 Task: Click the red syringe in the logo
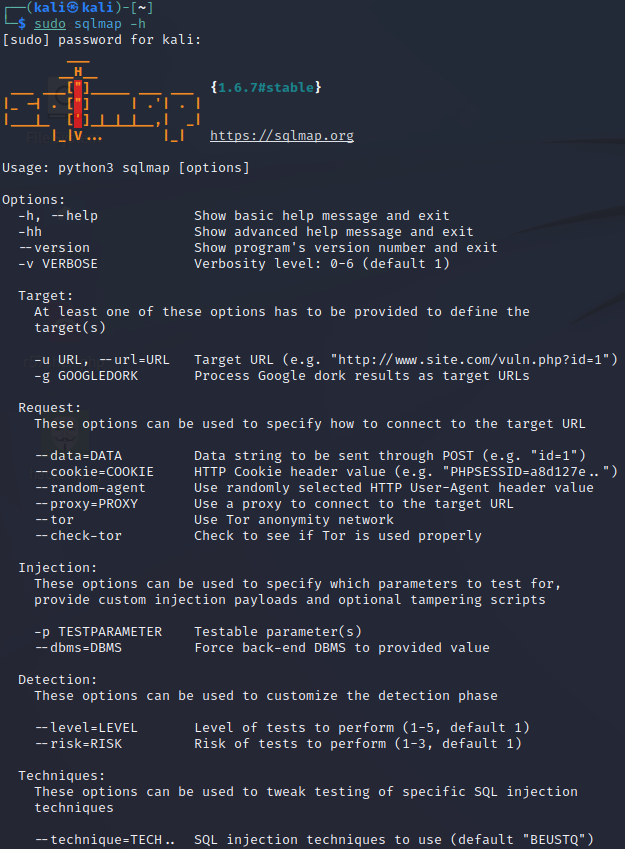[78, 104]
